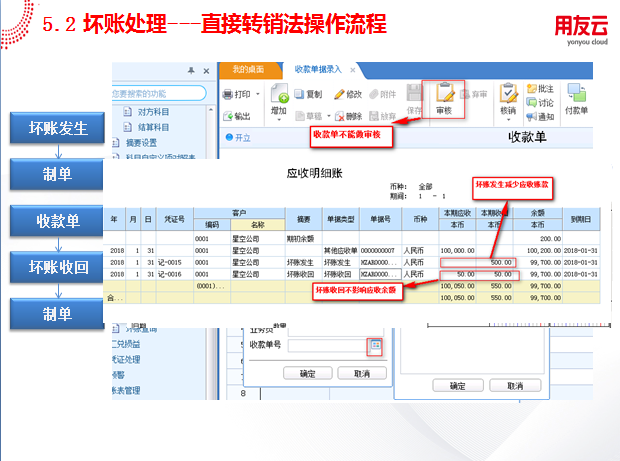Click the 复制 copy icon
Screen dimensions: 620x461
(299, 94)
